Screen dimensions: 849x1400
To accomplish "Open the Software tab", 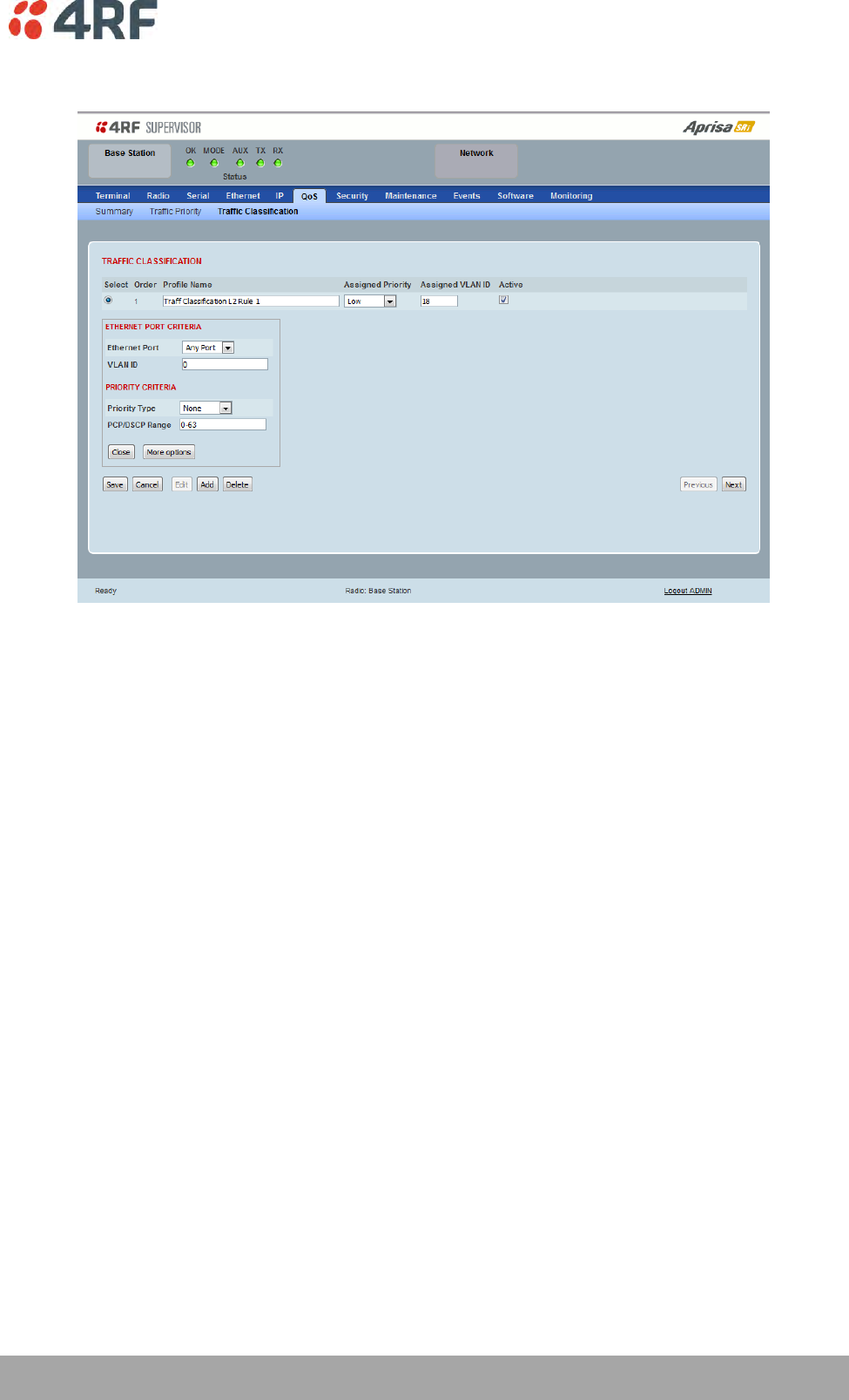I will pos(515,196).
